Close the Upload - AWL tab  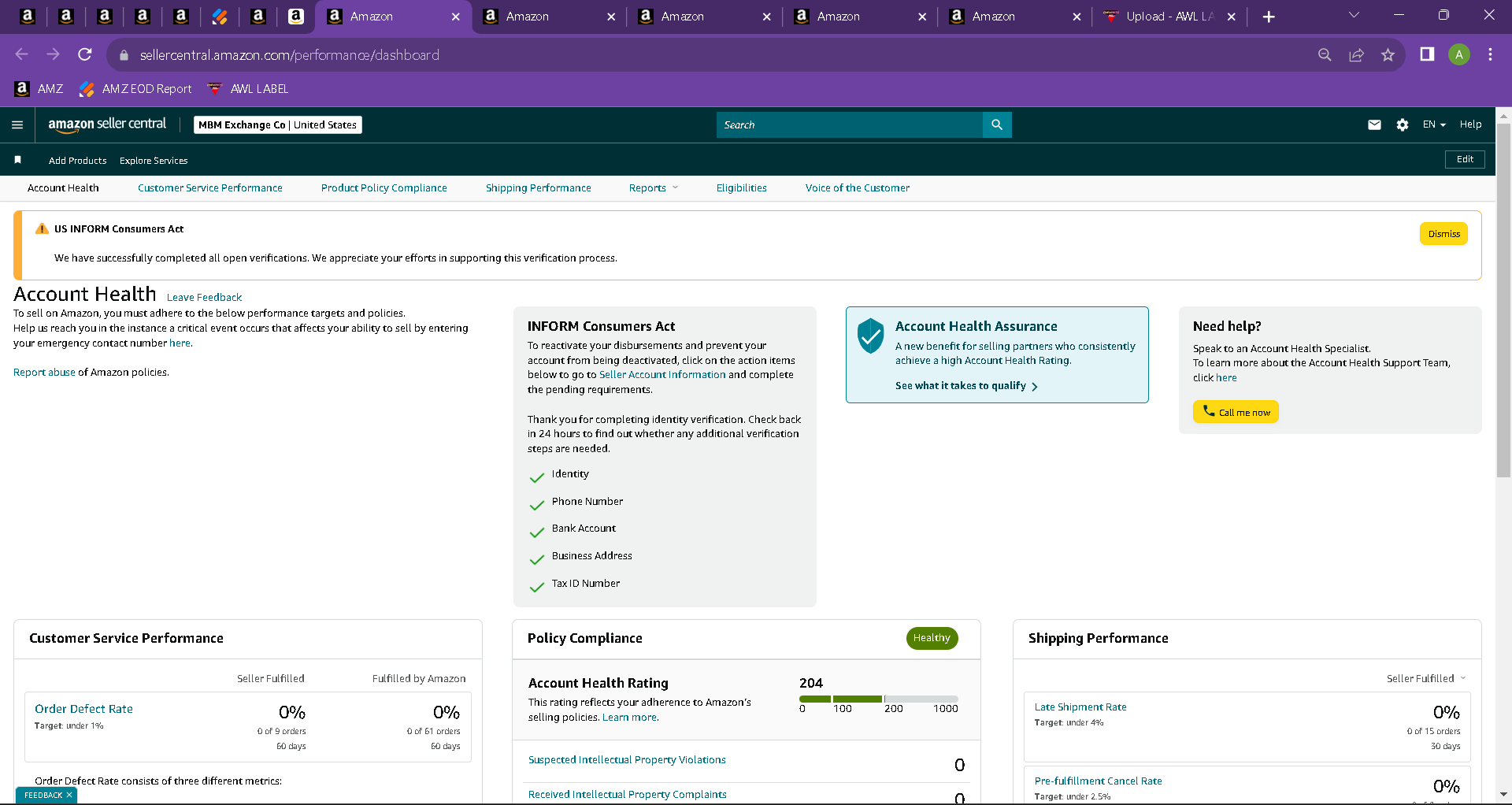click(x=1232, y=17)
